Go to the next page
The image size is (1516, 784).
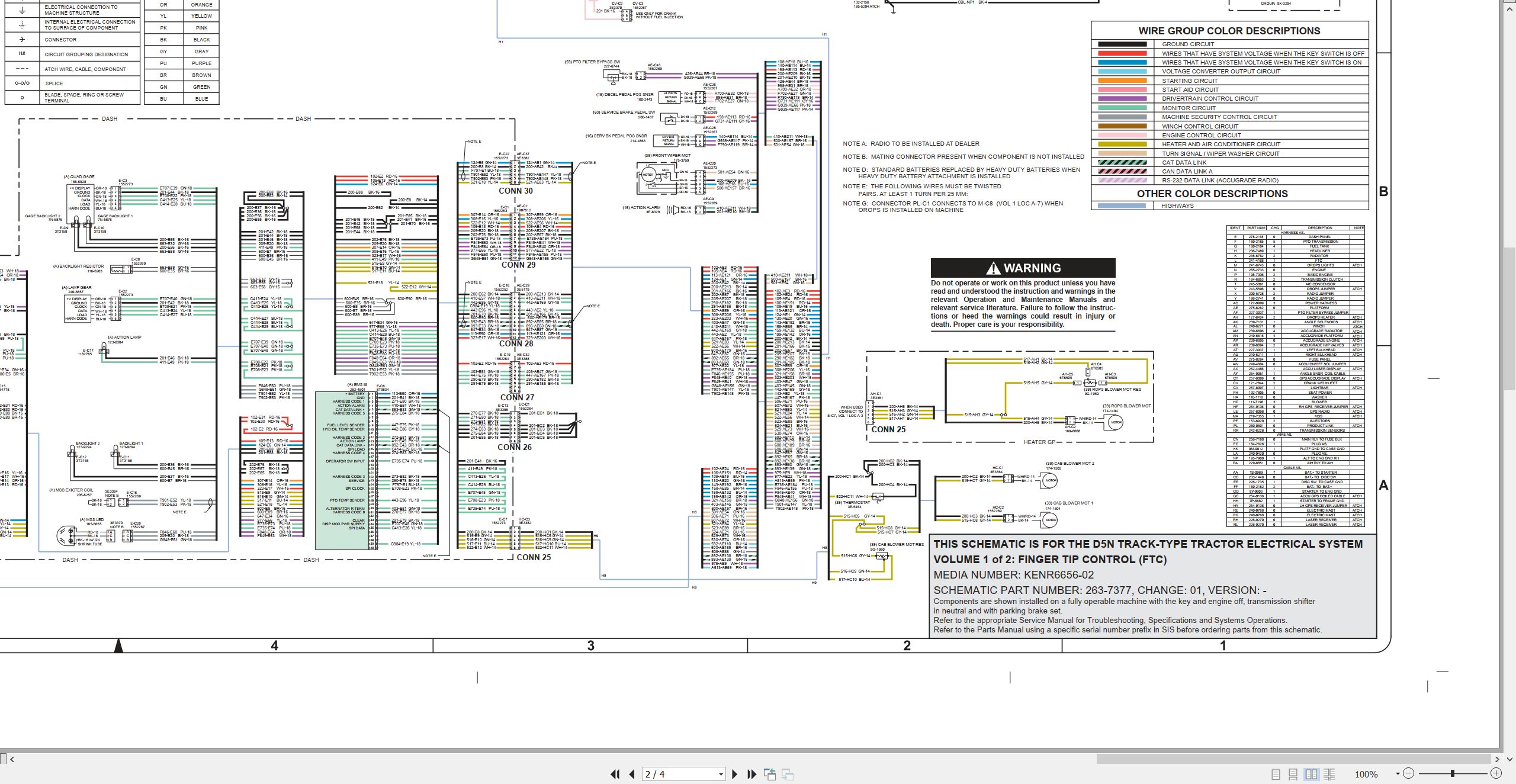[x=734, y=774]
